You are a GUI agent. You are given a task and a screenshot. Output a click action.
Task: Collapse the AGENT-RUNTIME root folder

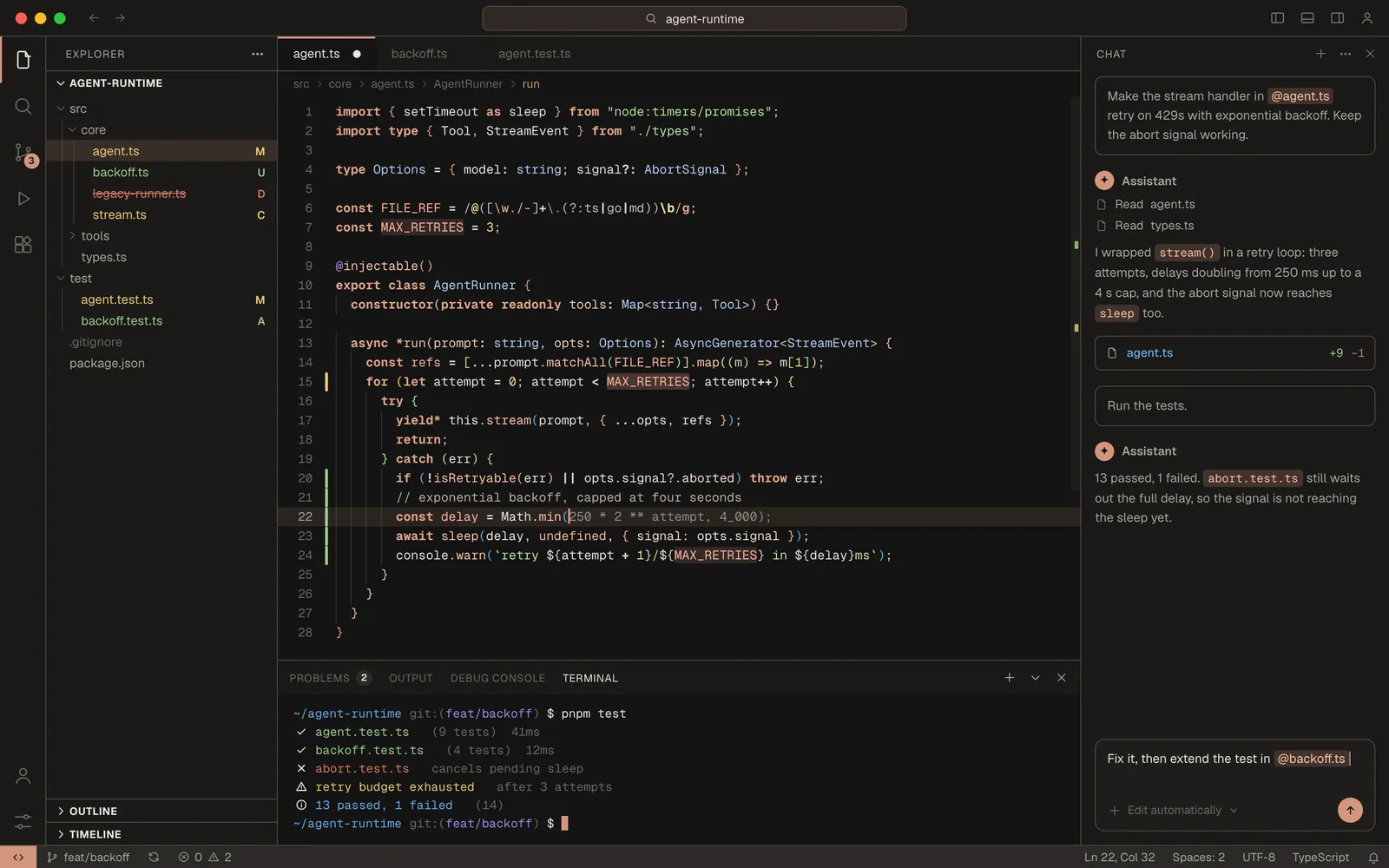[x=161, y=83]
